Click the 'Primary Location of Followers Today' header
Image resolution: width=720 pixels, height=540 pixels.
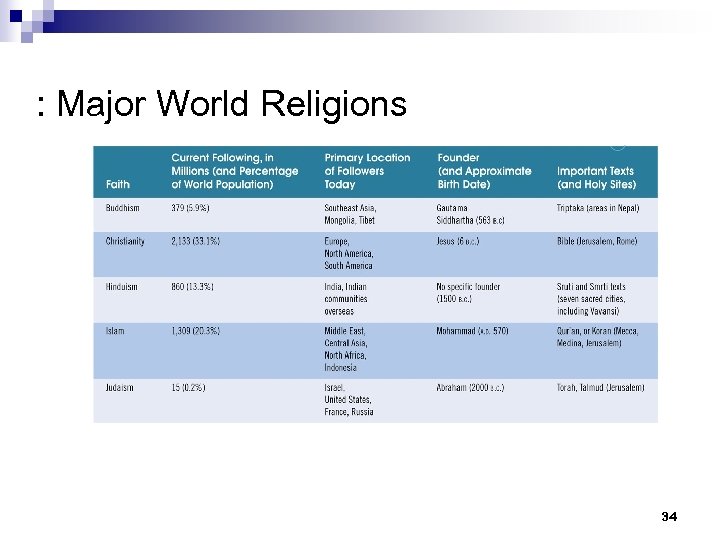[x=367, y=171]
